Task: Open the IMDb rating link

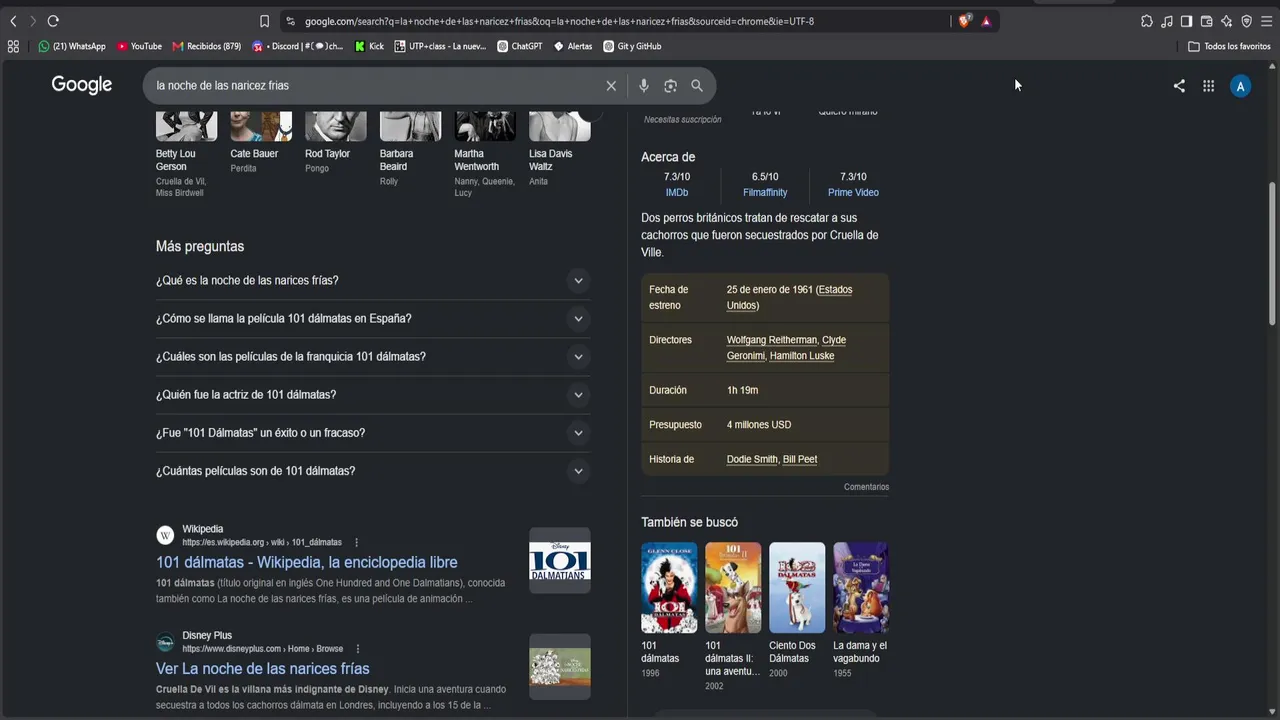Action: 677,193
